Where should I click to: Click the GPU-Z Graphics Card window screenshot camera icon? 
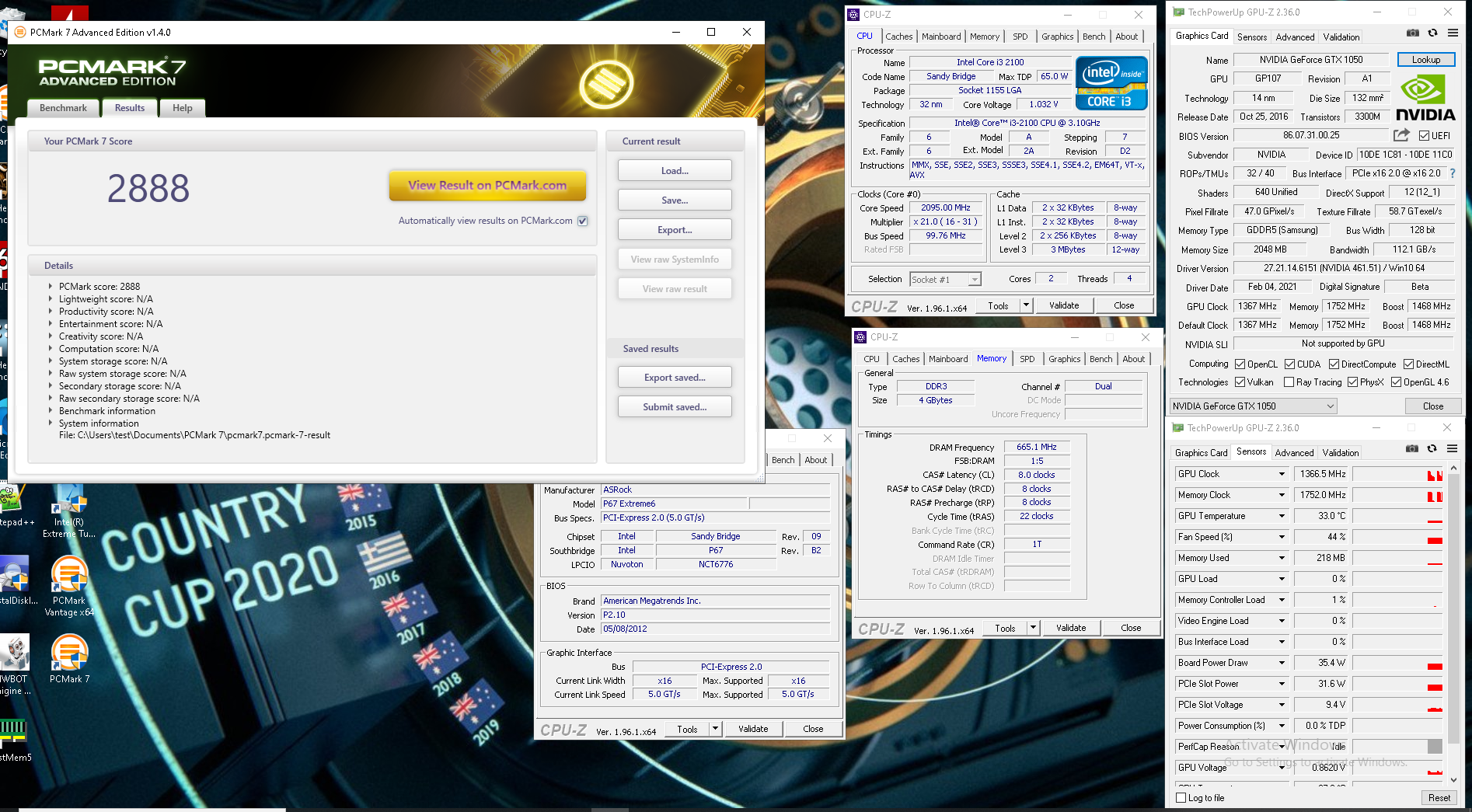(x=1413, y=33)
